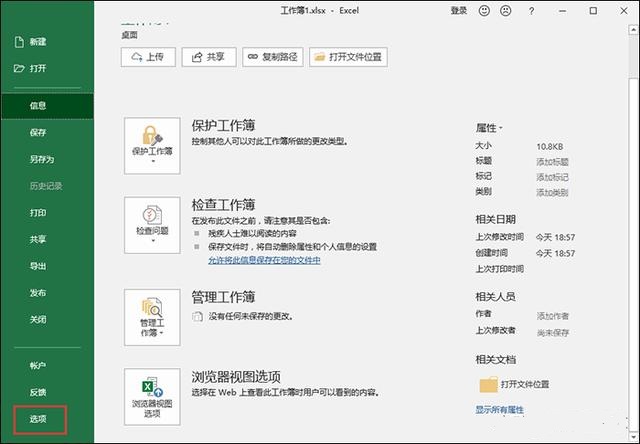Select 保存 in the sidebar
Viewport: 640px width, 444px height.
click(x=47, y=132)
